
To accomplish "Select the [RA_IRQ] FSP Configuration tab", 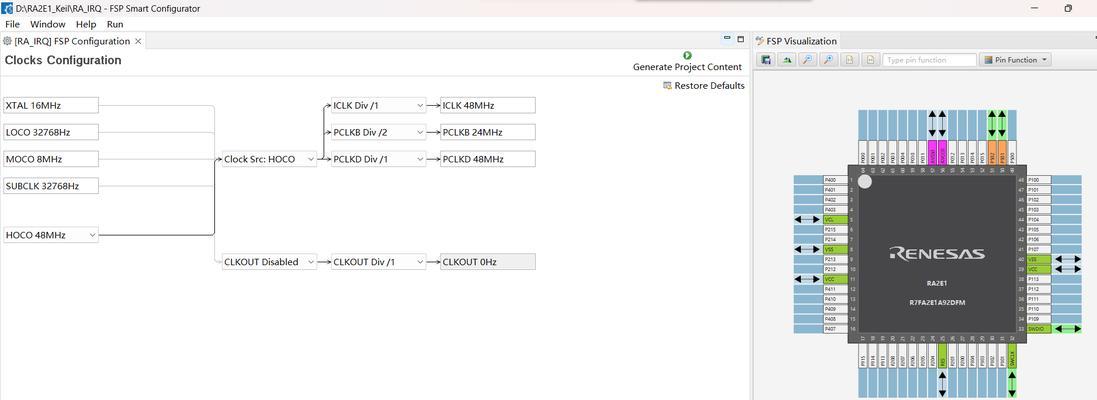I will [x=72, y=41].
